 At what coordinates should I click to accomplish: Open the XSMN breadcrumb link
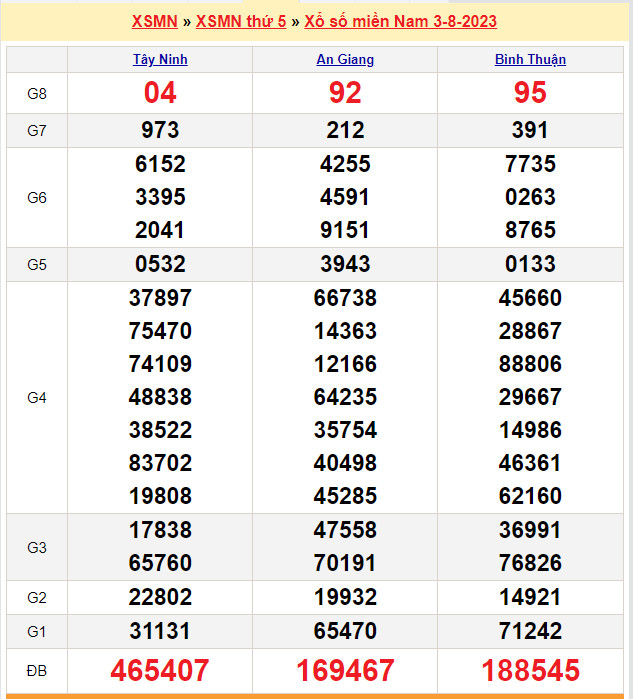(154, 21)
